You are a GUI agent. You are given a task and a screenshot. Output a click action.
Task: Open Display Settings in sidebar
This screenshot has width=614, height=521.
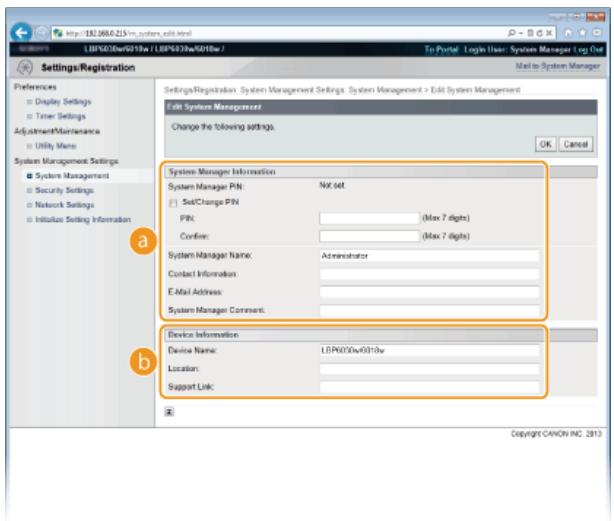pyautogui.click(x=63, y=102)
